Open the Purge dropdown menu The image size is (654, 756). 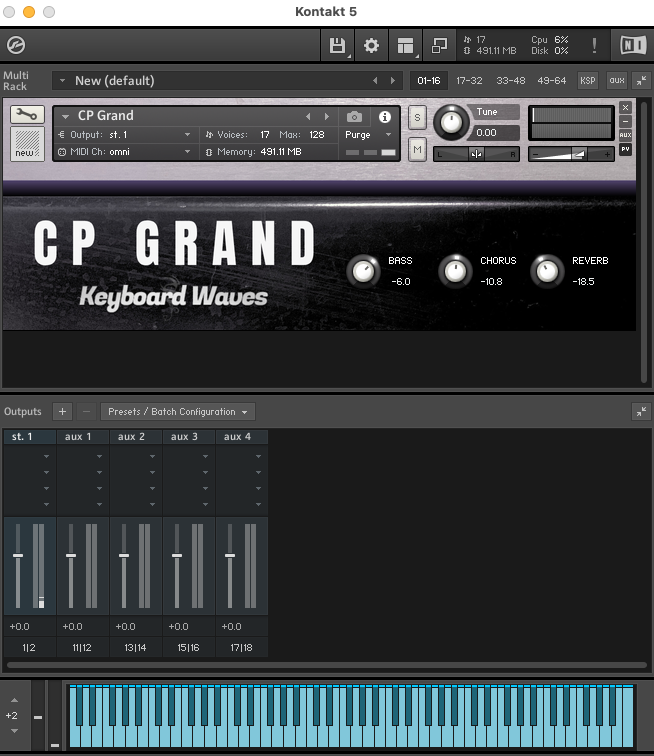tap(368, 135)
